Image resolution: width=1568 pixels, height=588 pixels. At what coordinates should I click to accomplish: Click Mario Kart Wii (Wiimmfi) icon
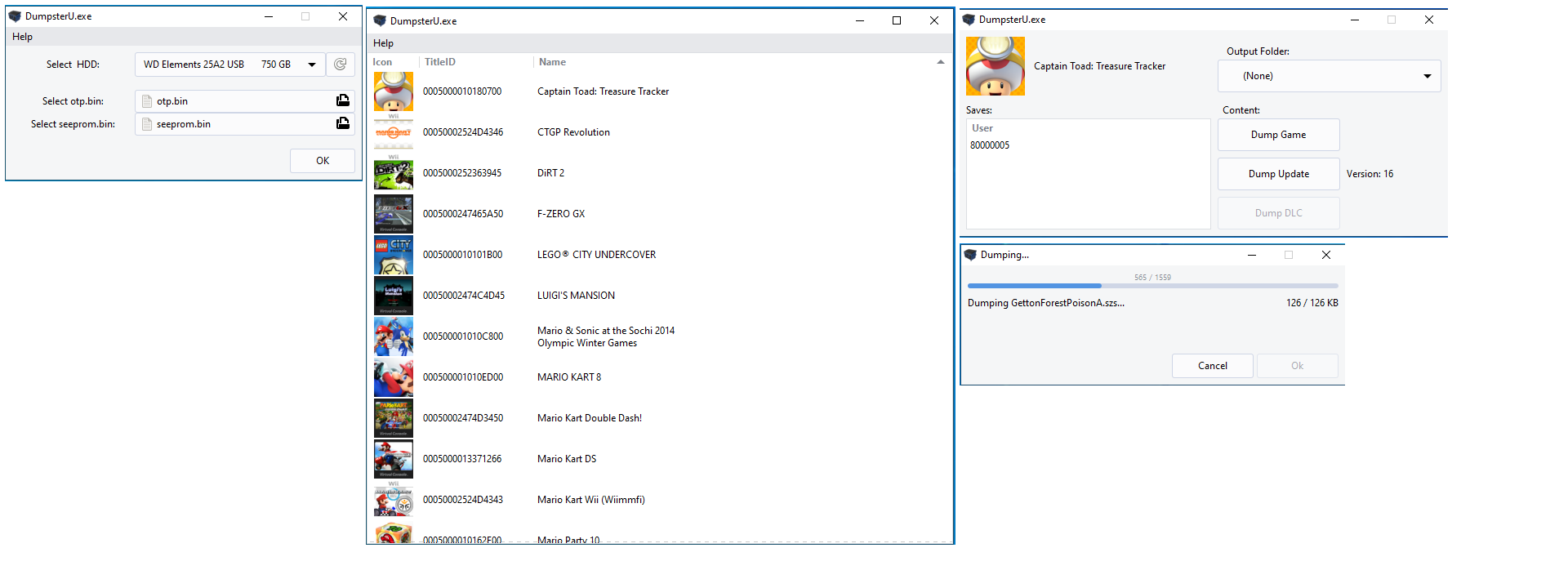(394, 500)
